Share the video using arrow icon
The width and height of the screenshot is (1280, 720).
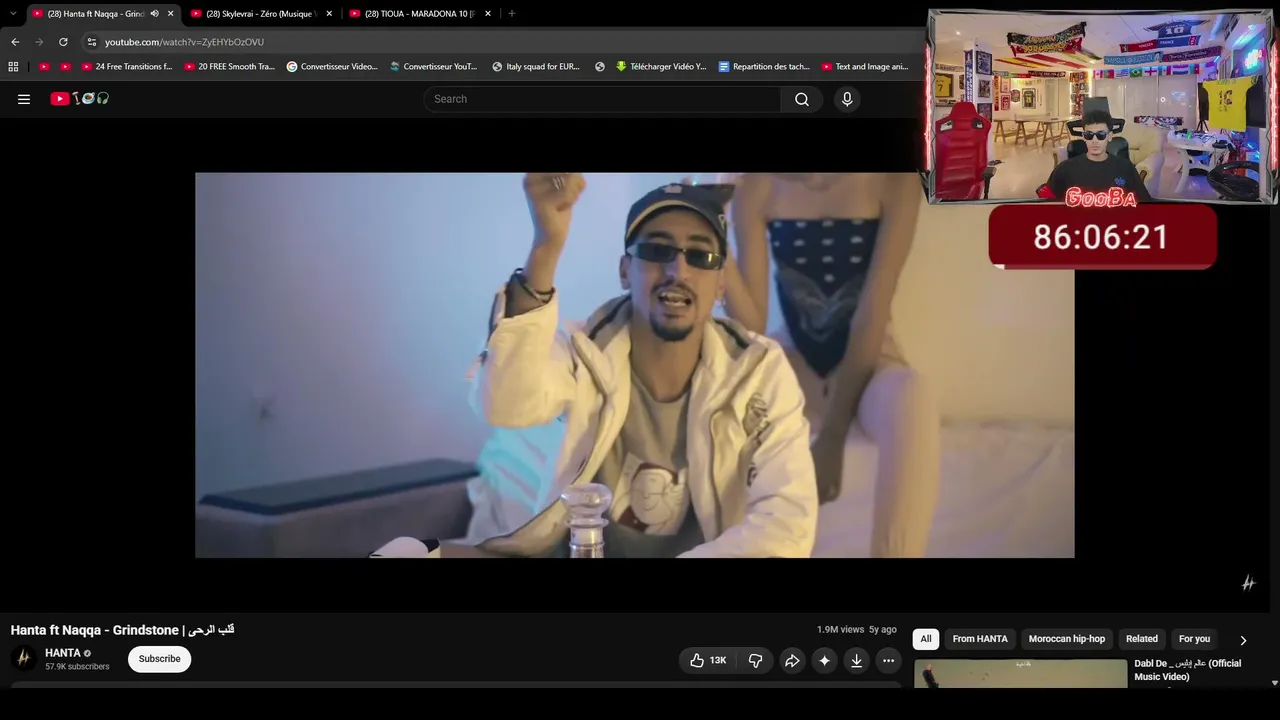tap(792, 660)
